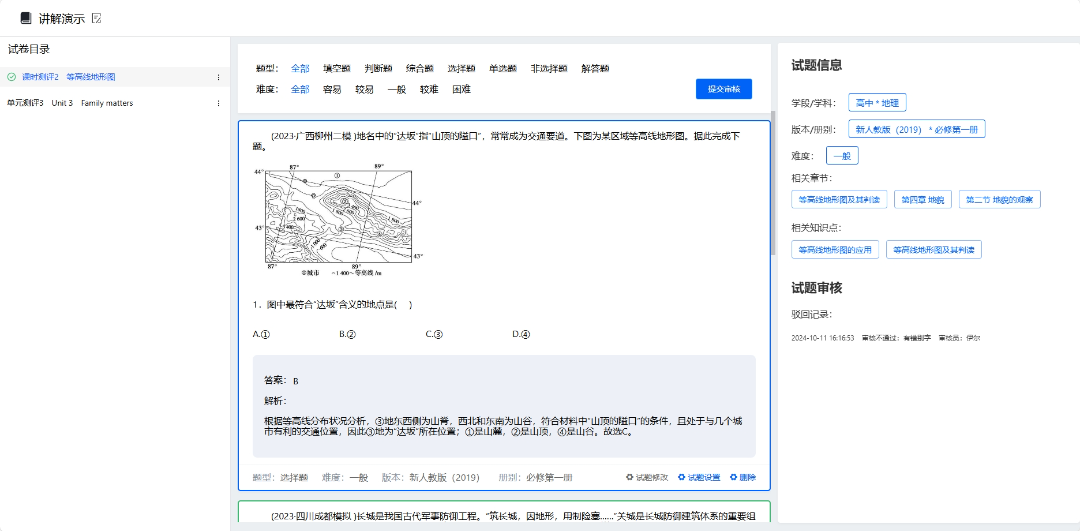Viewport: 1080px width, 531px height.
Task: Click question stem 图中最符合"达坂"含义的地点是
Action: (332, 304)
